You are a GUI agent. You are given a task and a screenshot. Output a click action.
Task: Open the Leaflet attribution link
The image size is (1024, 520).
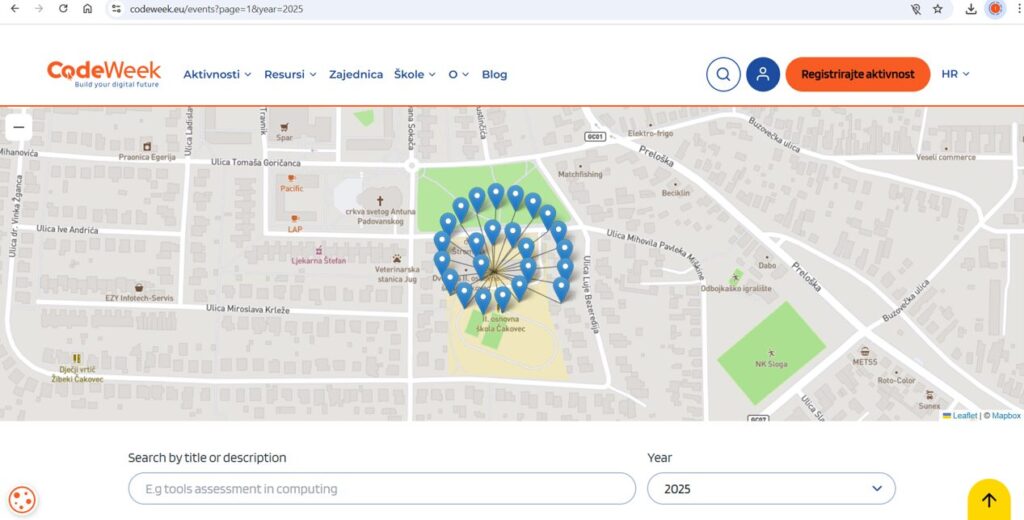click(x=964, y=415)
